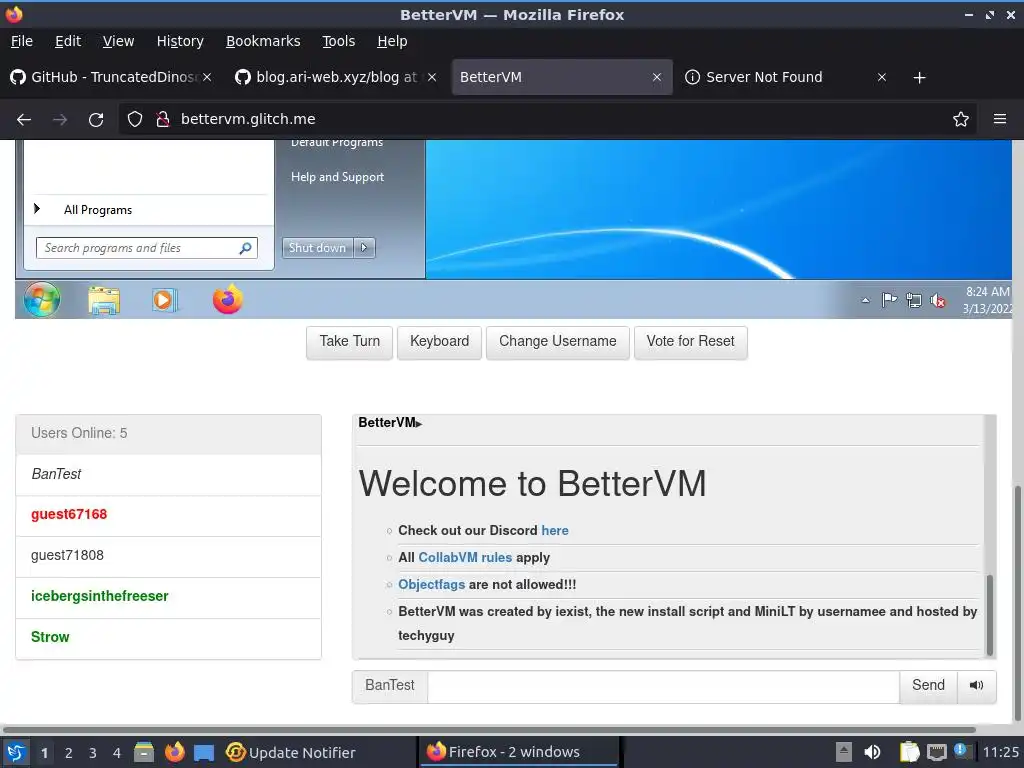The height and width of the screenshot is (768, 1024).
Task: Open the View menu
Action: click(x=118, y=41)
